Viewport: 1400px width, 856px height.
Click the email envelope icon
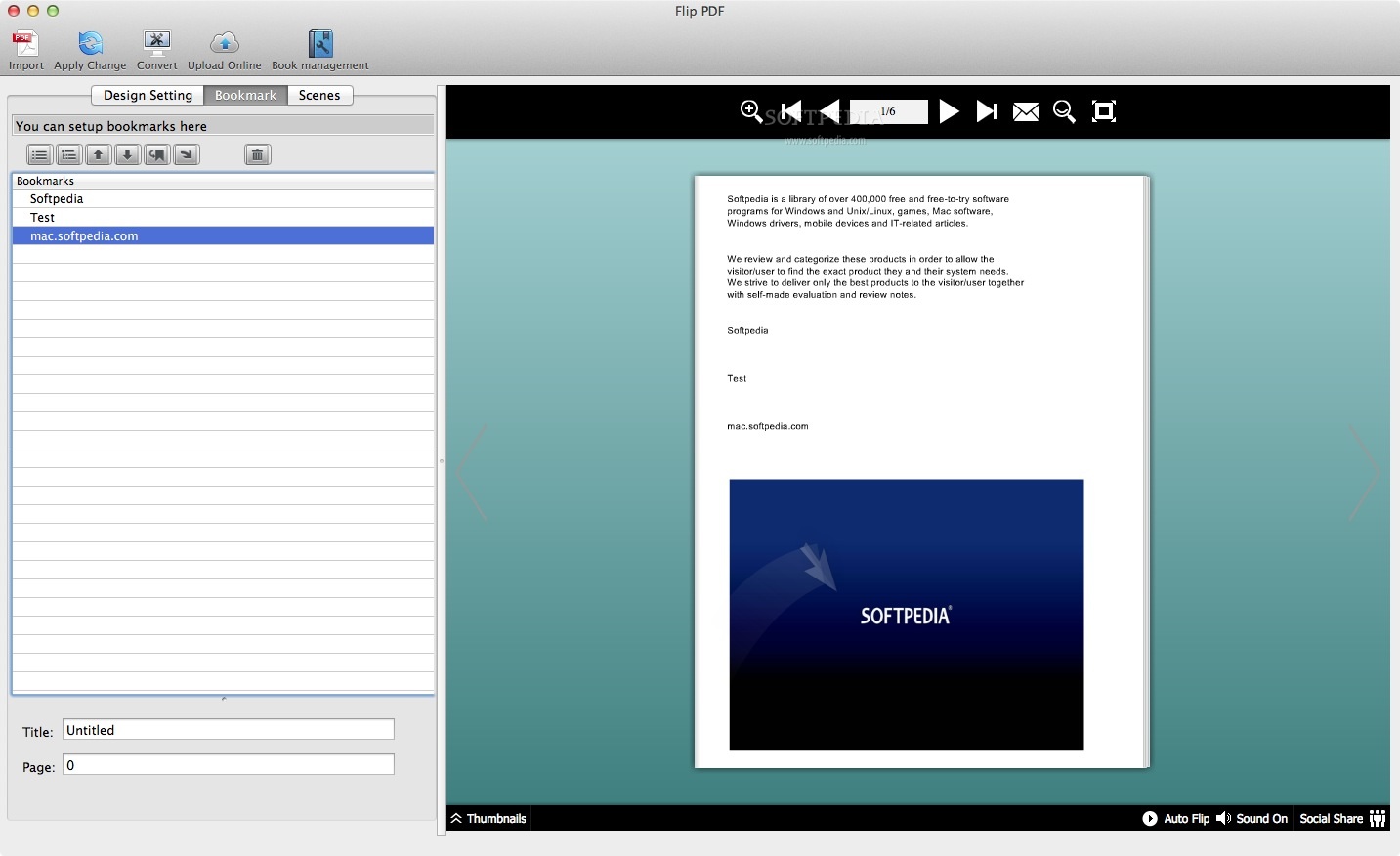click(1026, 111)
